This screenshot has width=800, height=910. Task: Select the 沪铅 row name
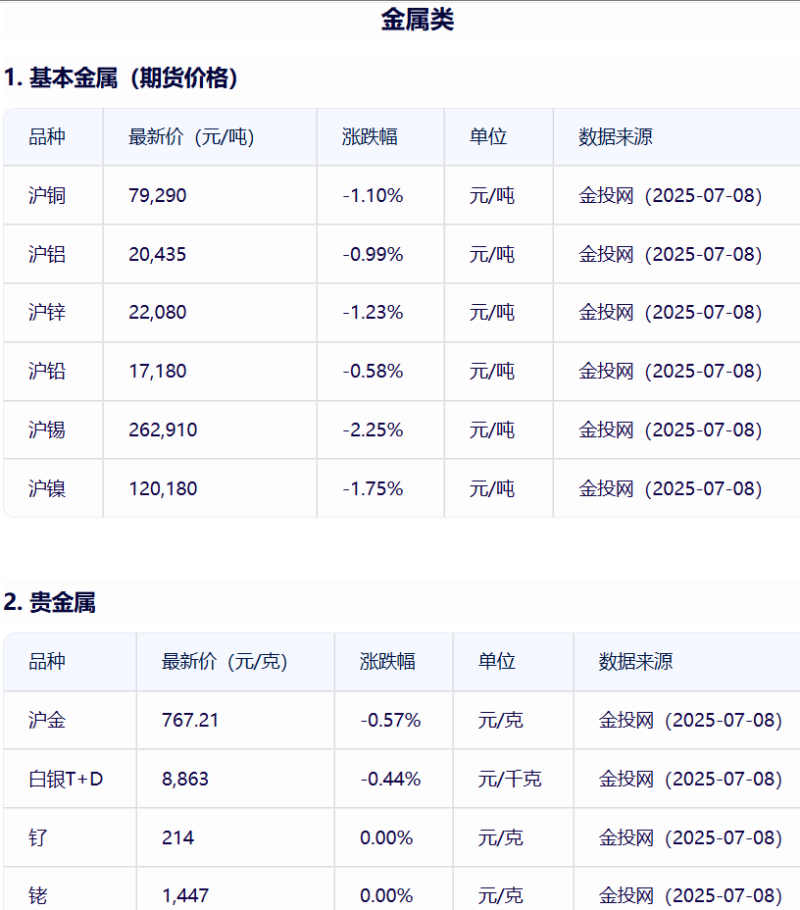click(x=47, y=371)
